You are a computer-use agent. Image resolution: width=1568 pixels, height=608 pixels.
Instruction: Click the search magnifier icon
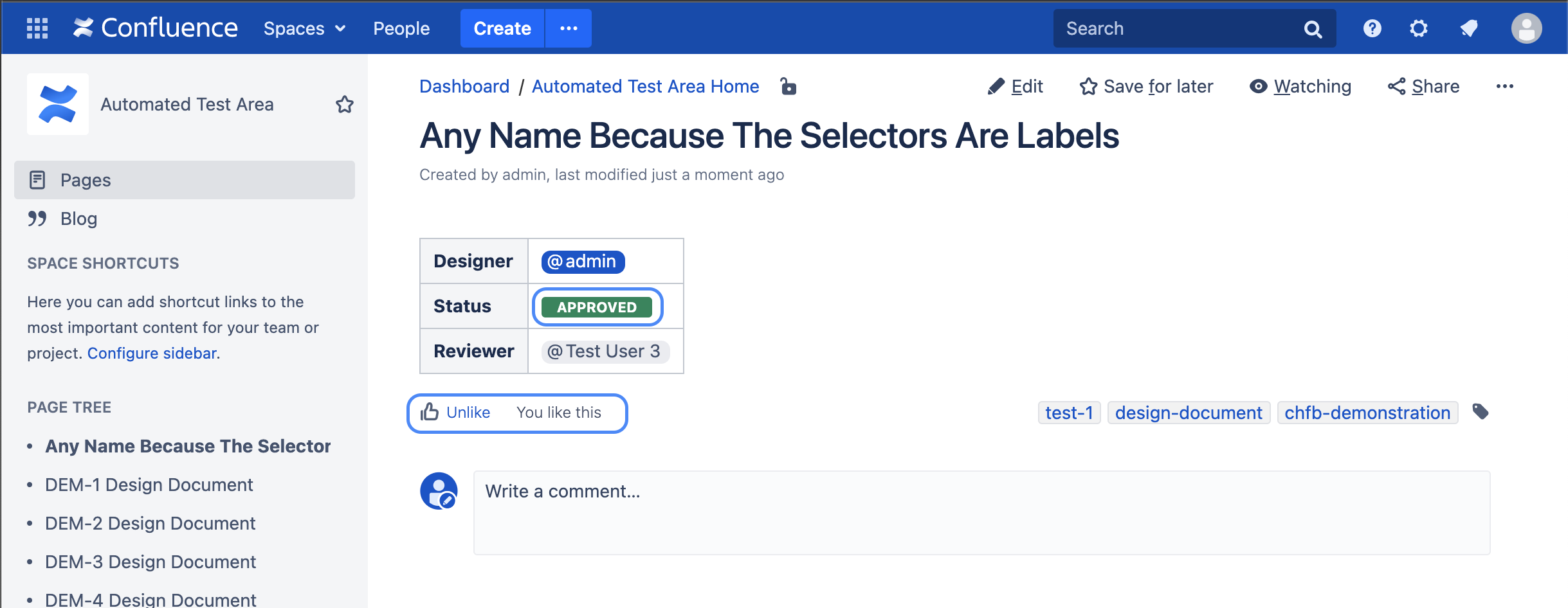(1313, 29)
